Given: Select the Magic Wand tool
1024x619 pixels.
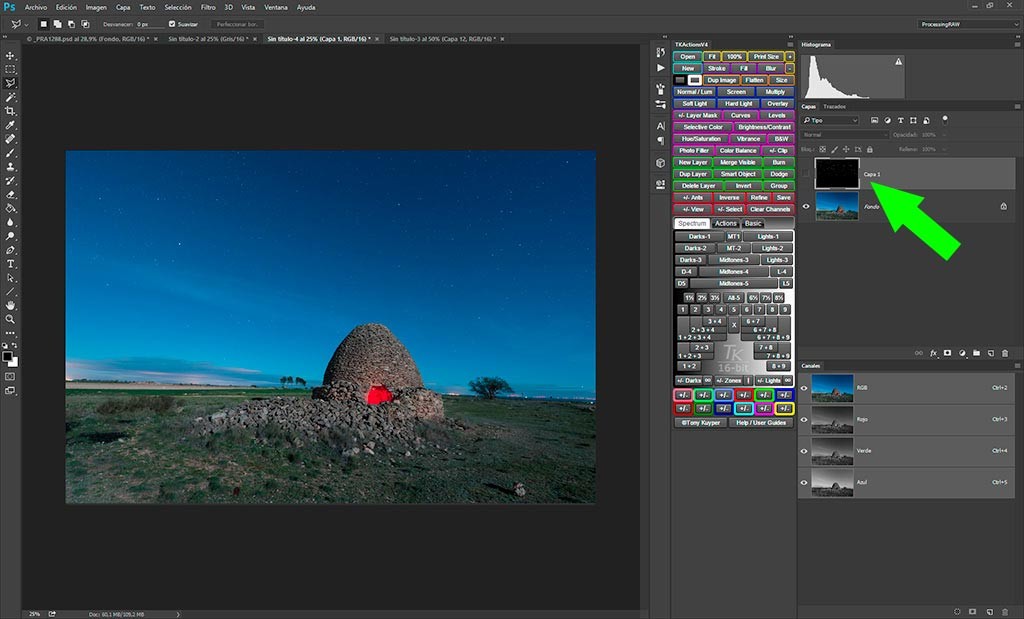Looking at the screenshot, I should point(10,97).
